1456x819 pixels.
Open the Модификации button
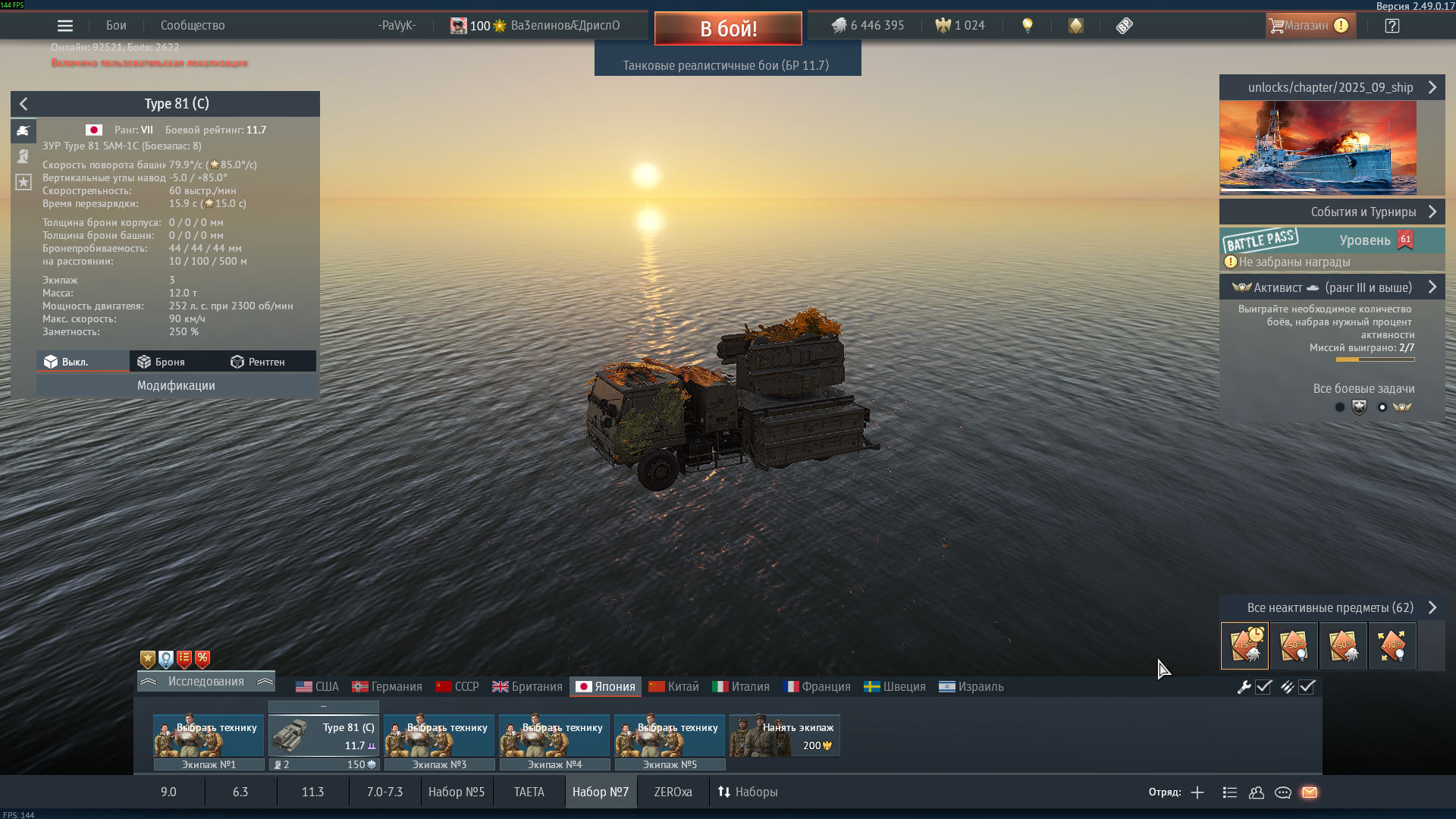coord(176,385)
